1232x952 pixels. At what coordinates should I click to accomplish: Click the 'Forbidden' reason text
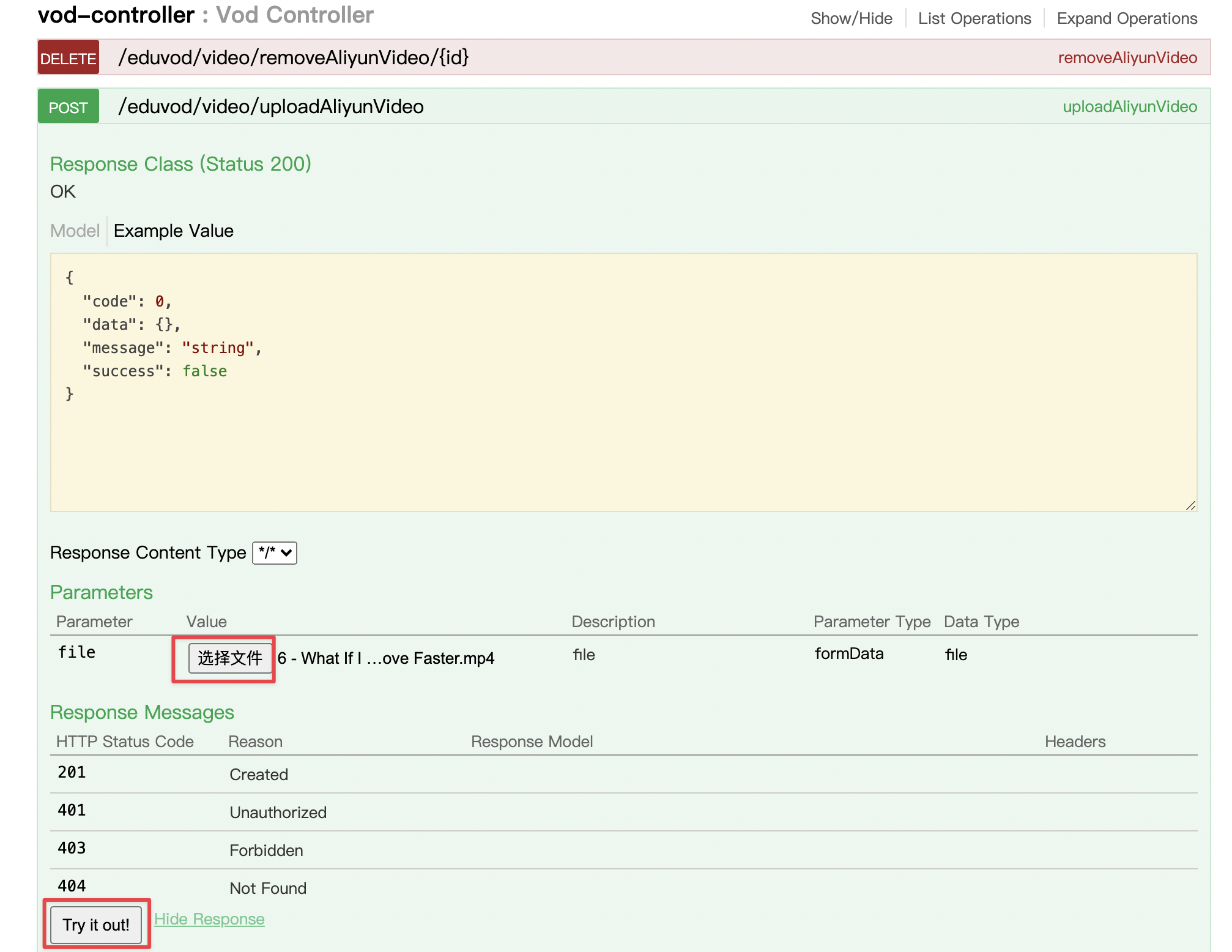(x=267, y=850)
